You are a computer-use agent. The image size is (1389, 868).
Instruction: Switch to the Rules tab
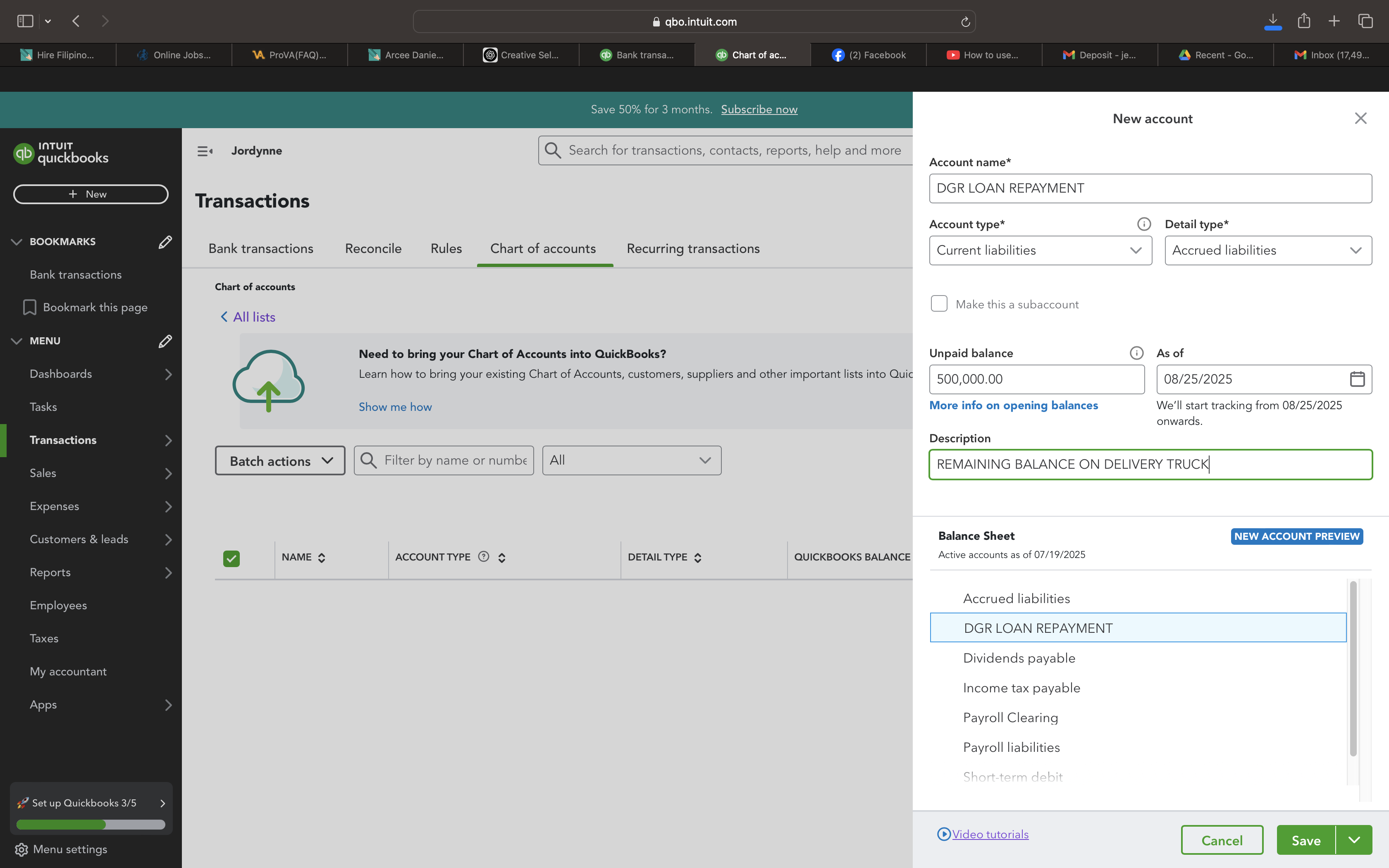tap(446, 248)
